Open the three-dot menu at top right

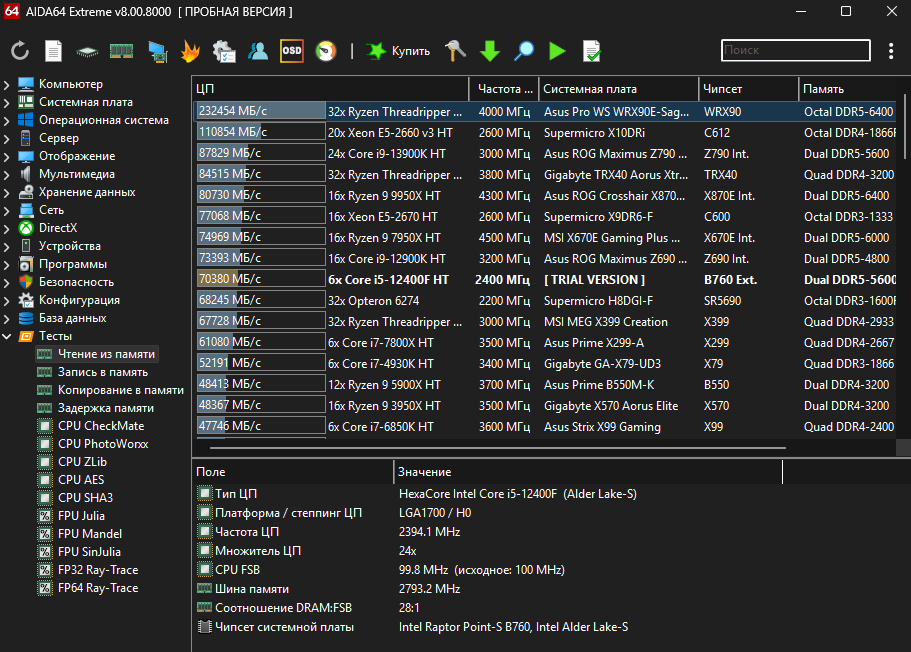click(891, 51)
